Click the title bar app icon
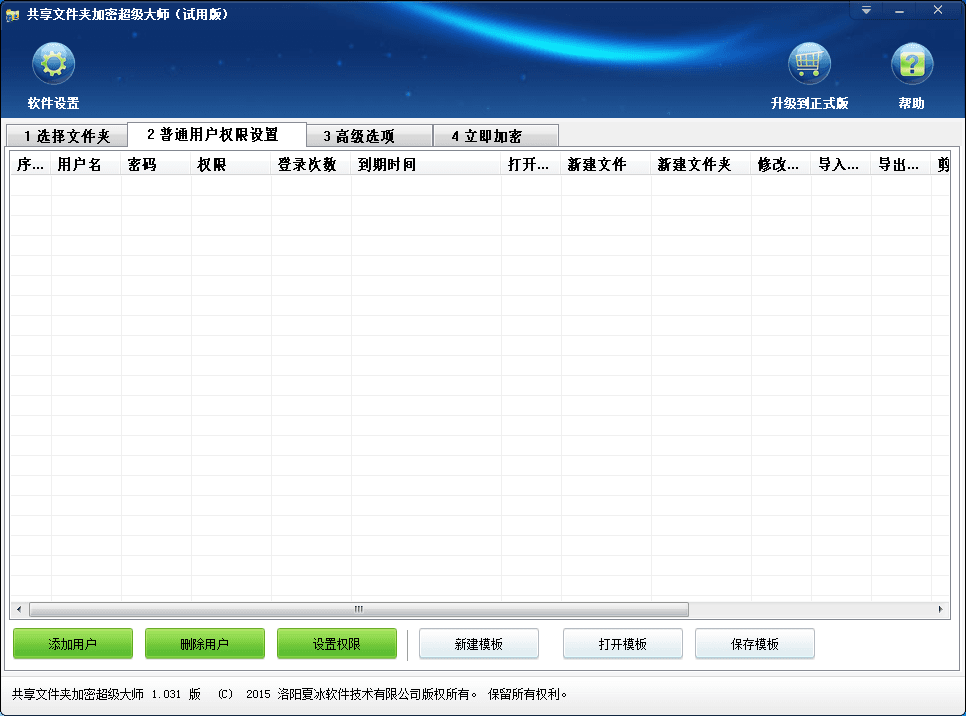 tap(12, 14)
